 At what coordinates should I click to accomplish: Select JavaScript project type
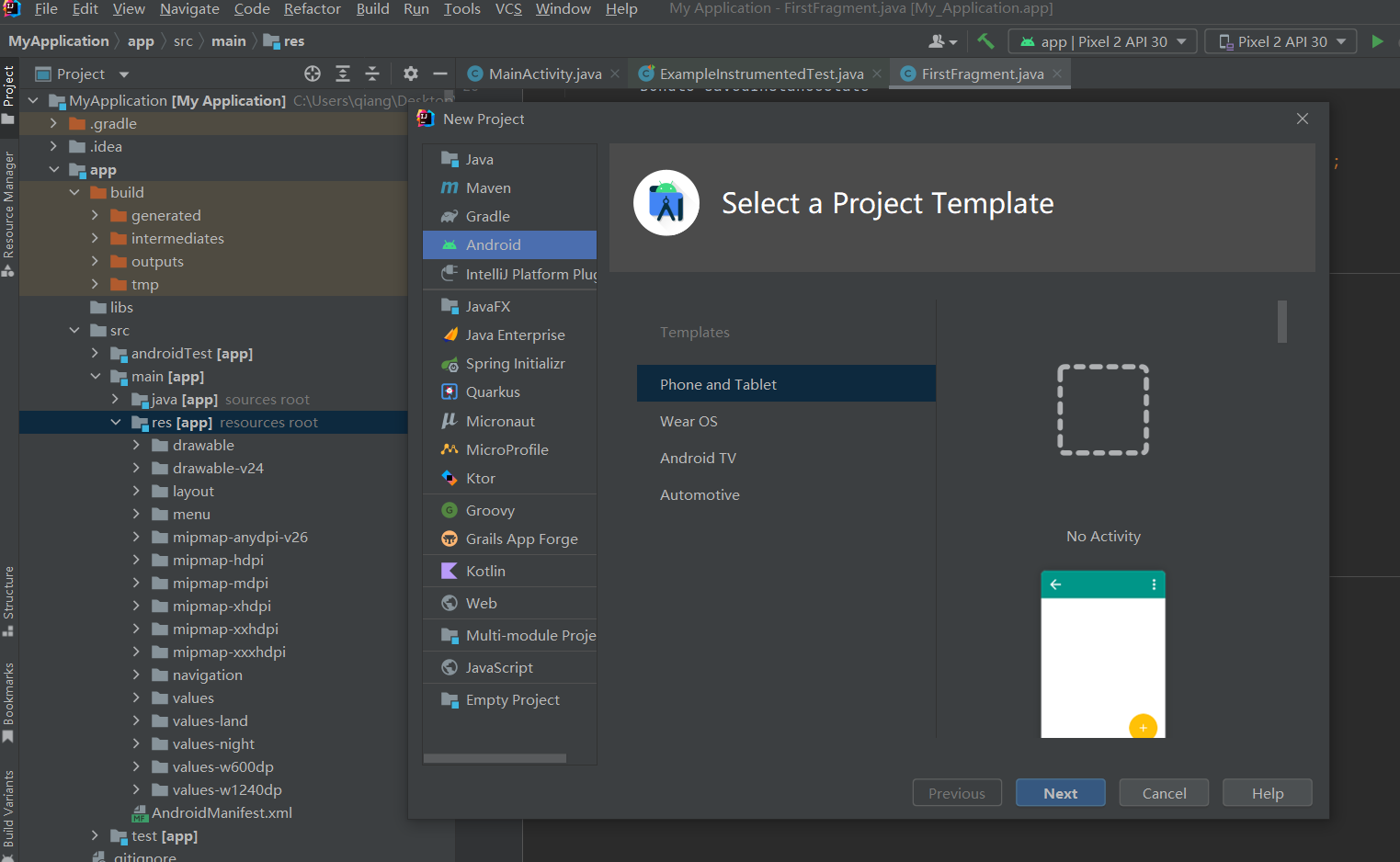[509, 667]
